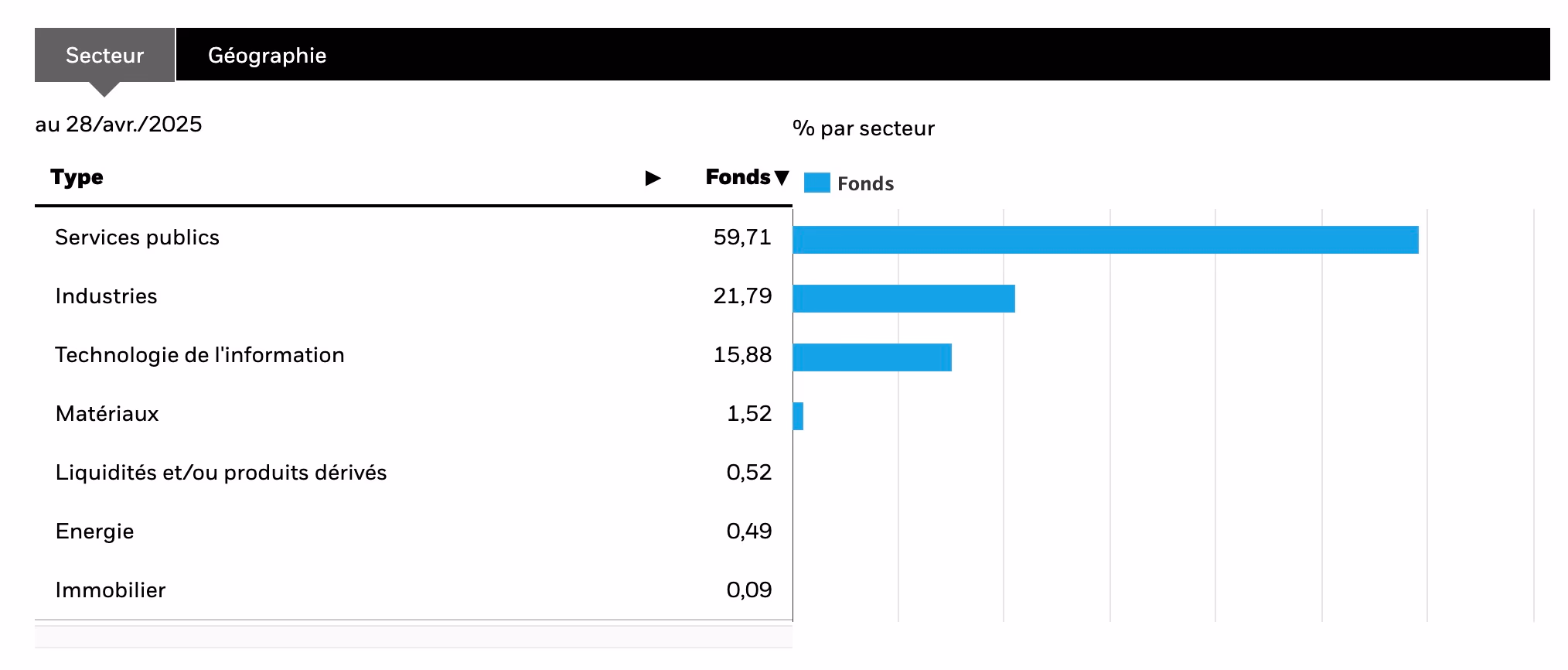Click the Services publics bar in chart
The height and width of the screenshot is (670, 1568).
coord(1106,240)
